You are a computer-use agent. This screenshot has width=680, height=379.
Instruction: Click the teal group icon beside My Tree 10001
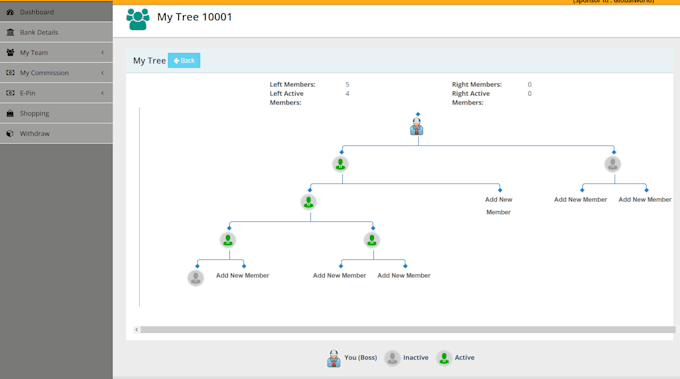[x=138, y=19]
